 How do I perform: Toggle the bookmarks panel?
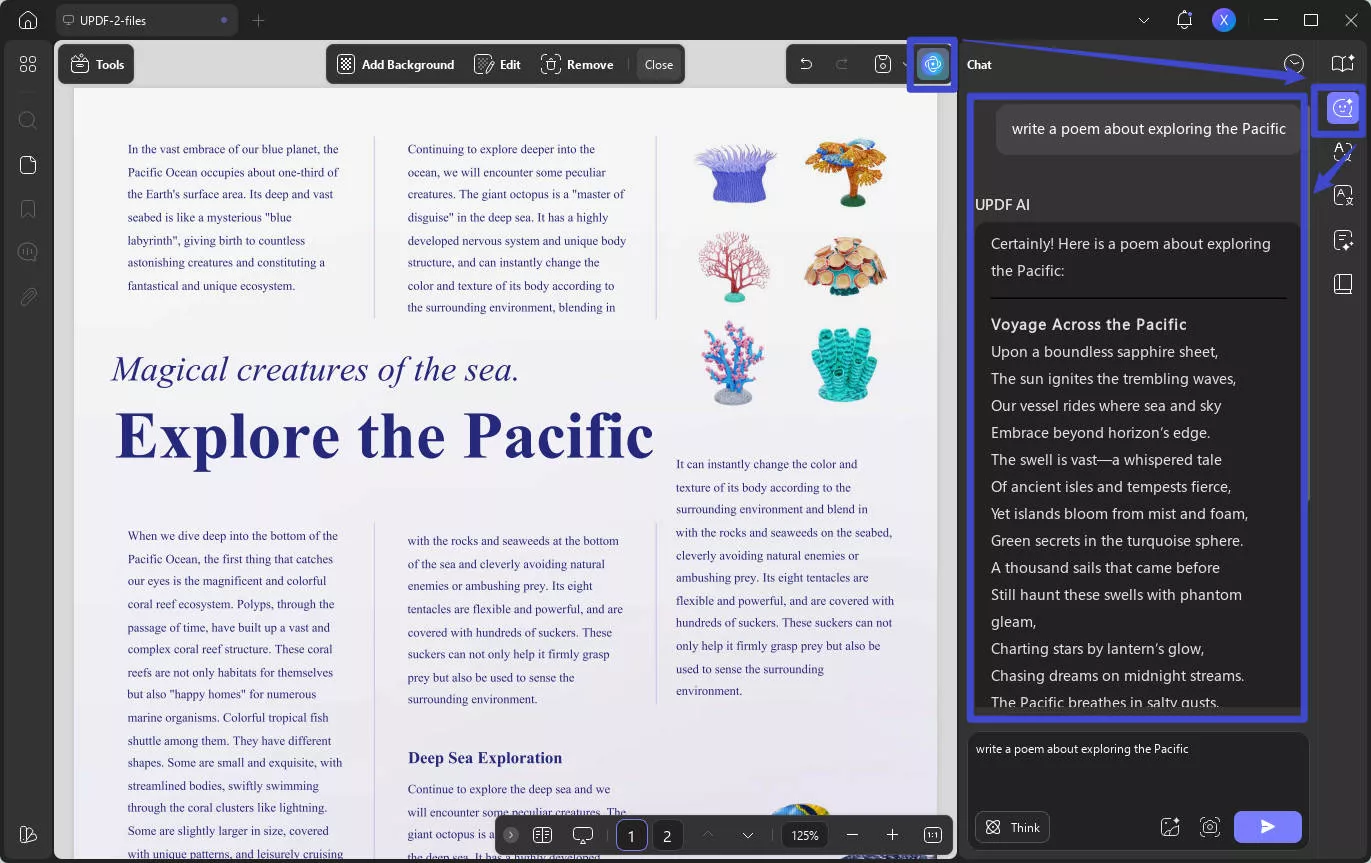coord(27,208)
